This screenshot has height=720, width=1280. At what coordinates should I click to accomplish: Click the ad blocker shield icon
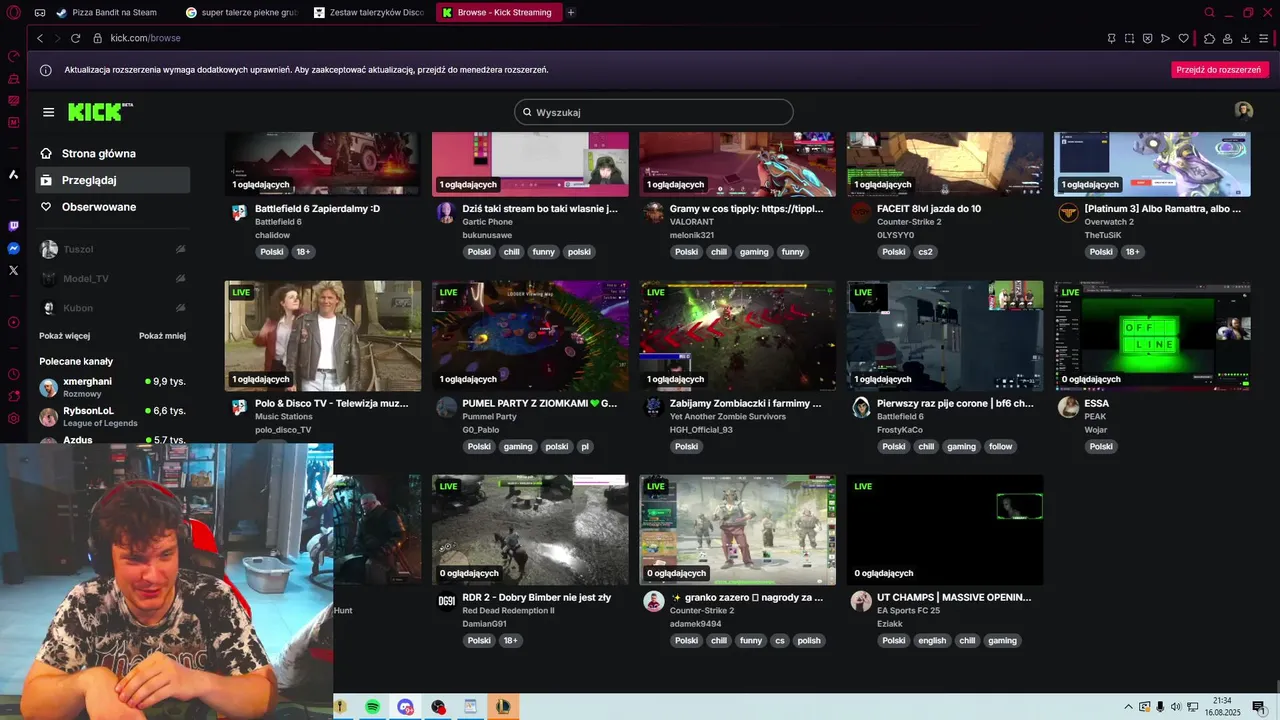click(x=1147, y=38)
